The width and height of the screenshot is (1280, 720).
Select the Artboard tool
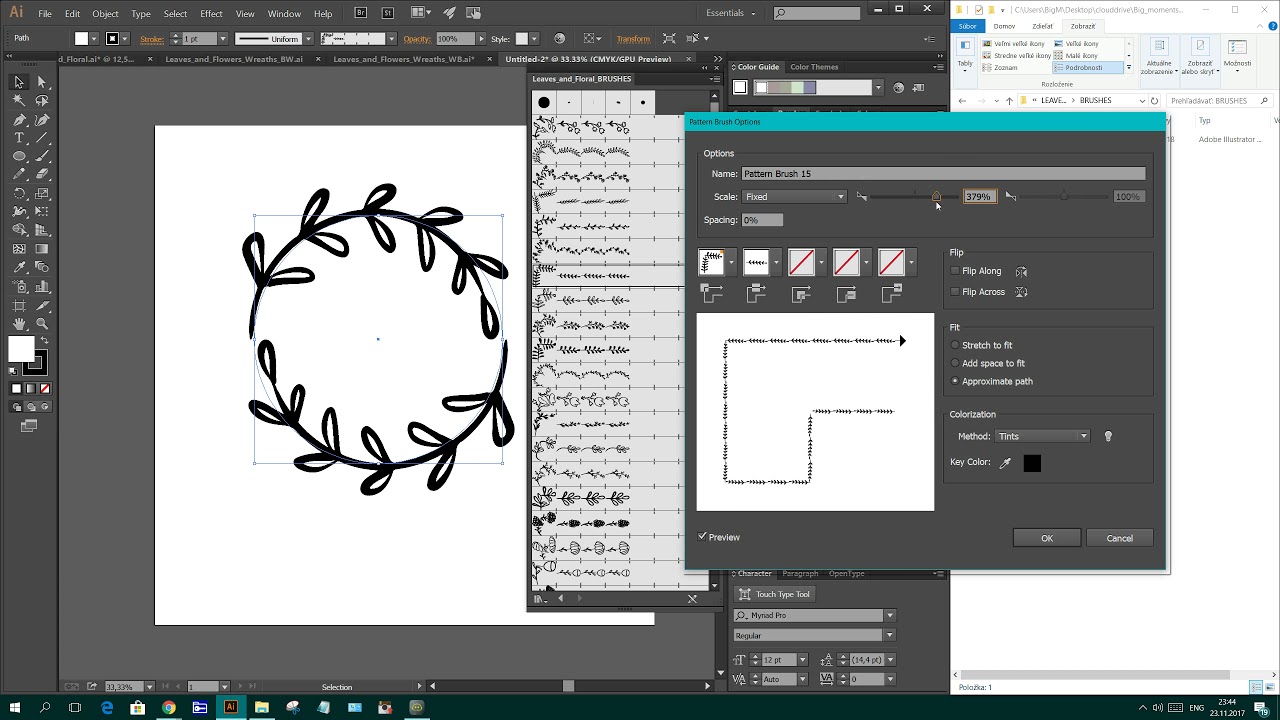point(19,305)
